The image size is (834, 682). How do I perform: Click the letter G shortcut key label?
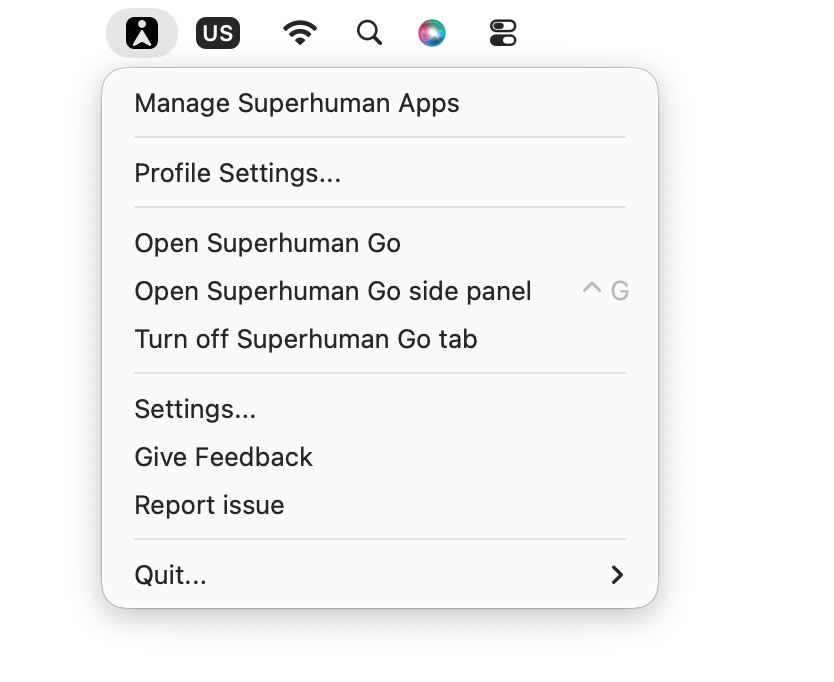click(x=620, y=291)
